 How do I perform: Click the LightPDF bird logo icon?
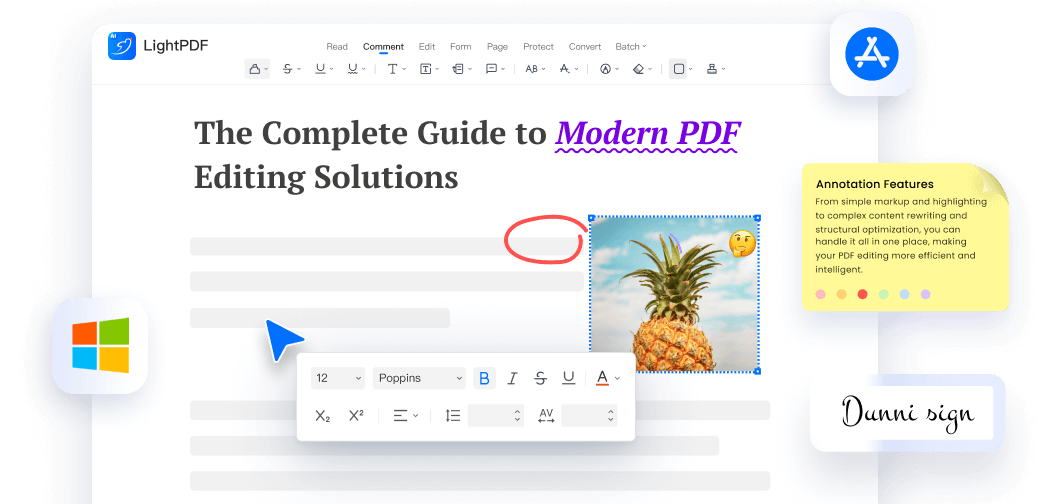(x=122, y=46)
